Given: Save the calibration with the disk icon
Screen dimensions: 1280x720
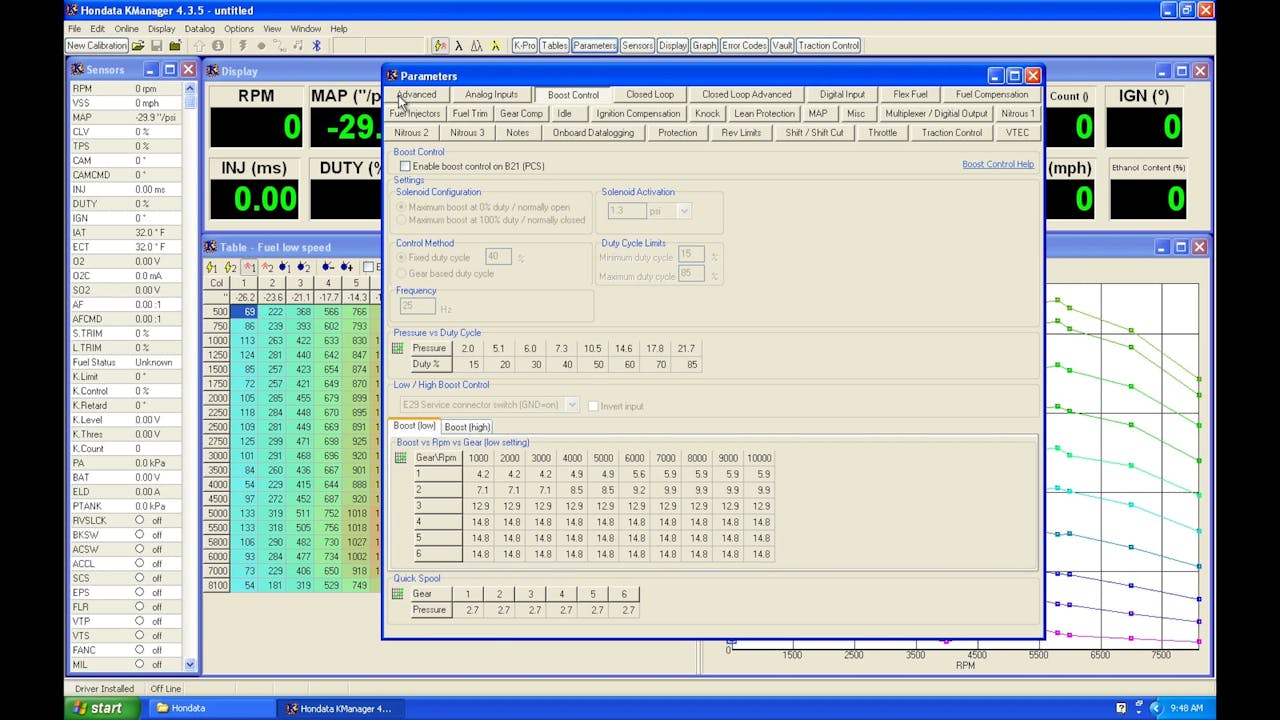Looking at the screenshot, I should [157, 46].
